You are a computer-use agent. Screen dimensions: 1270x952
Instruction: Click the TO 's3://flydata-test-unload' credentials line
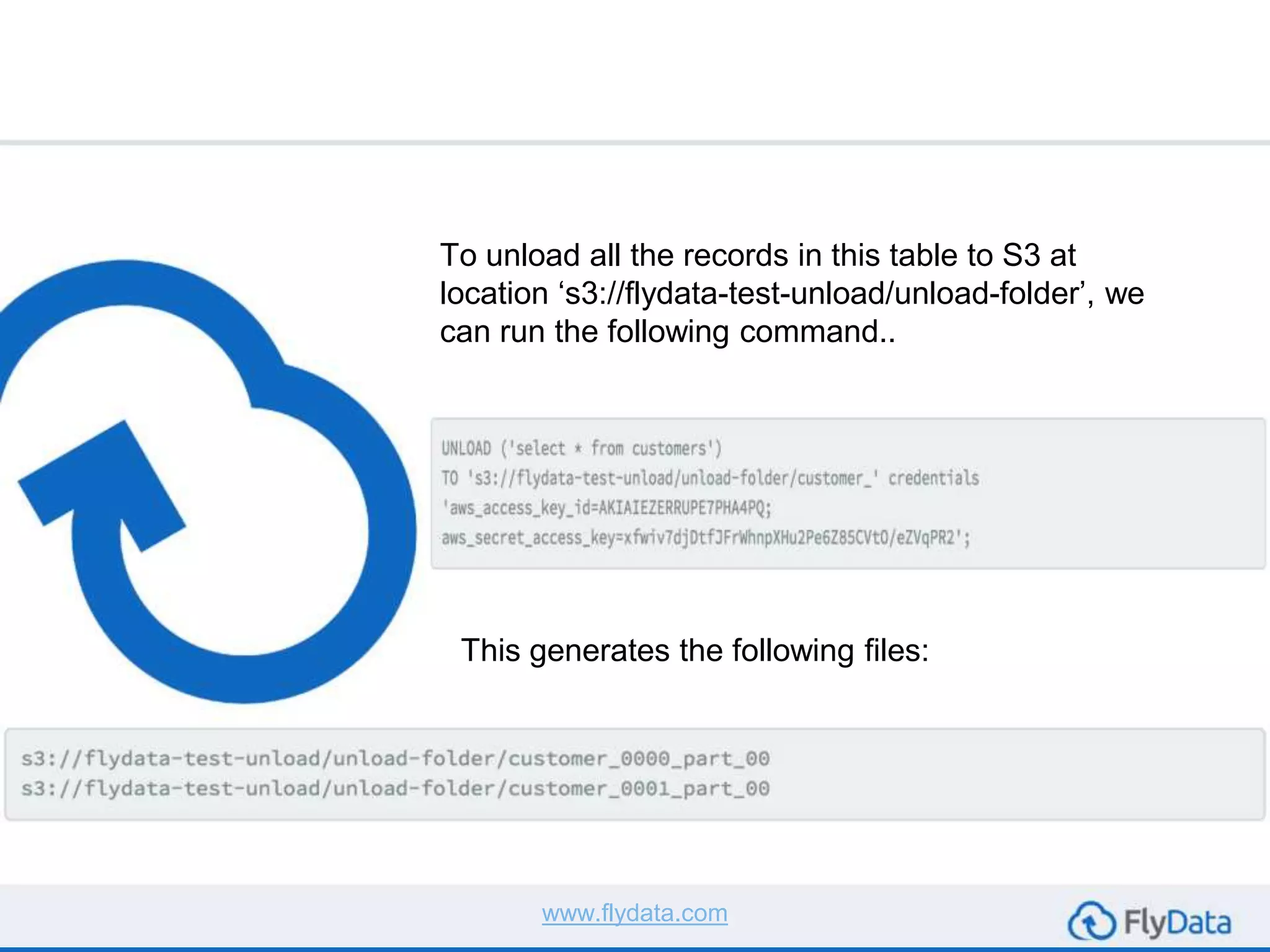[x=710, y=478]
